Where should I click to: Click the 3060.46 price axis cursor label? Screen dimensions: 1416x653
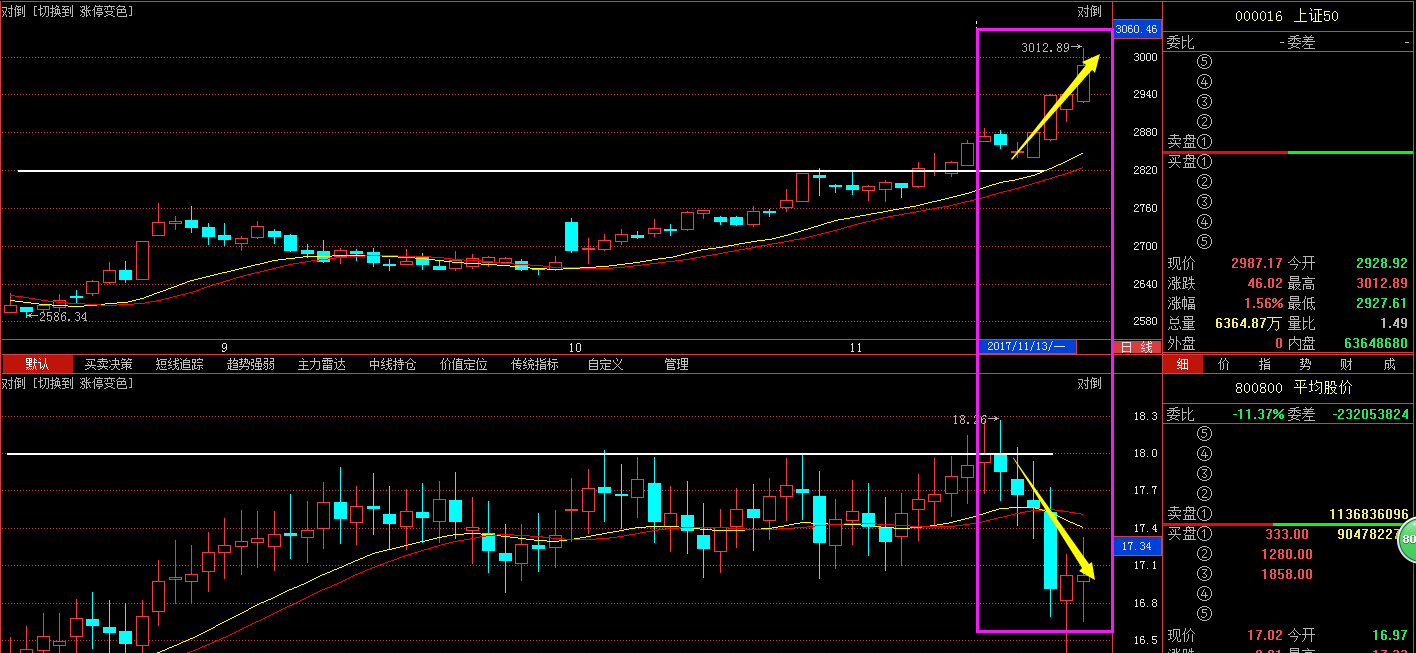point(1136,29)
